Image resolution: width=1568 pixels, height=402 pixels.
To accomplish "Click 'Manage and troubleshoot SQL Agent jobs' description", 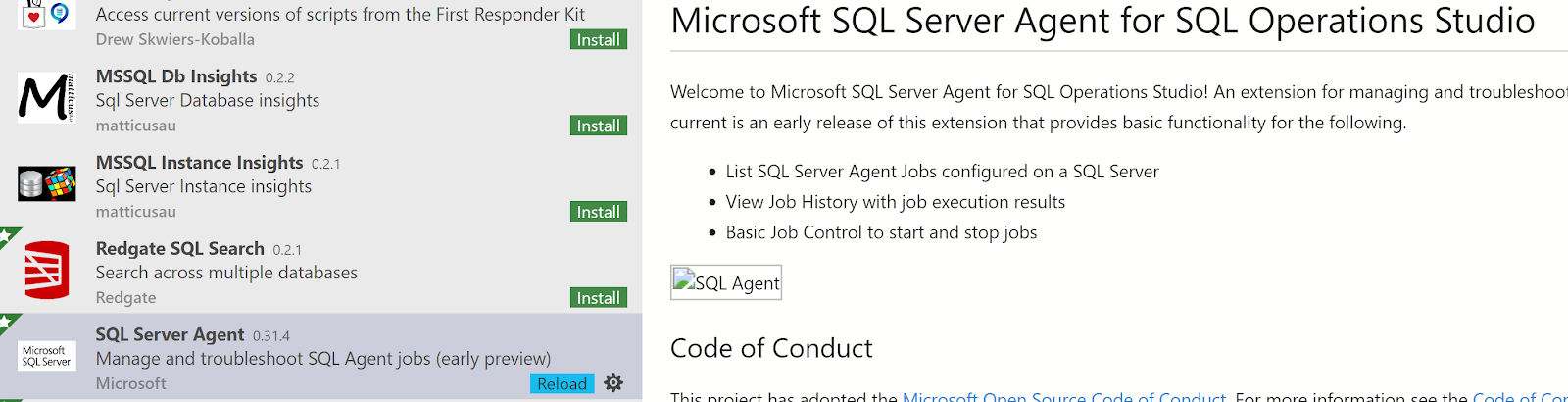I will pyautogui.click(x=323, y=359).
